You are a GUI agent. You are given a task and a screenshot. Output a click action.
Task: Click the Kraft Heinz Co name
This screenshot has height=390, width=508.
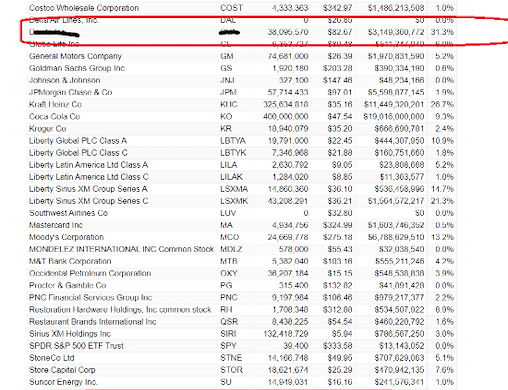tap(55, 104)
